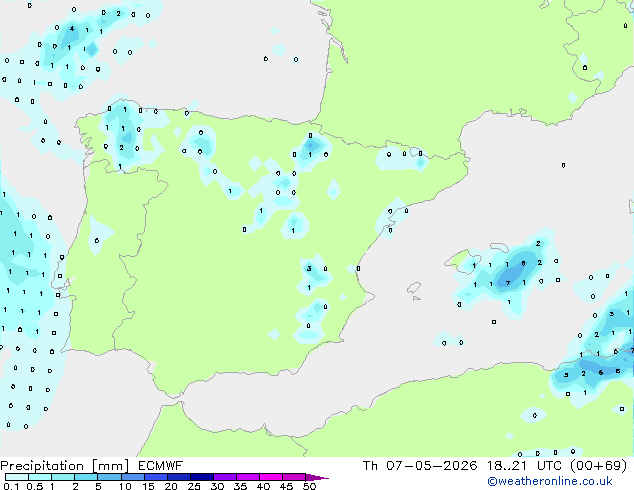Click the '4' value in the top-left rain area
This screenshot has height=490, width=634.
(x=72, y=28)
